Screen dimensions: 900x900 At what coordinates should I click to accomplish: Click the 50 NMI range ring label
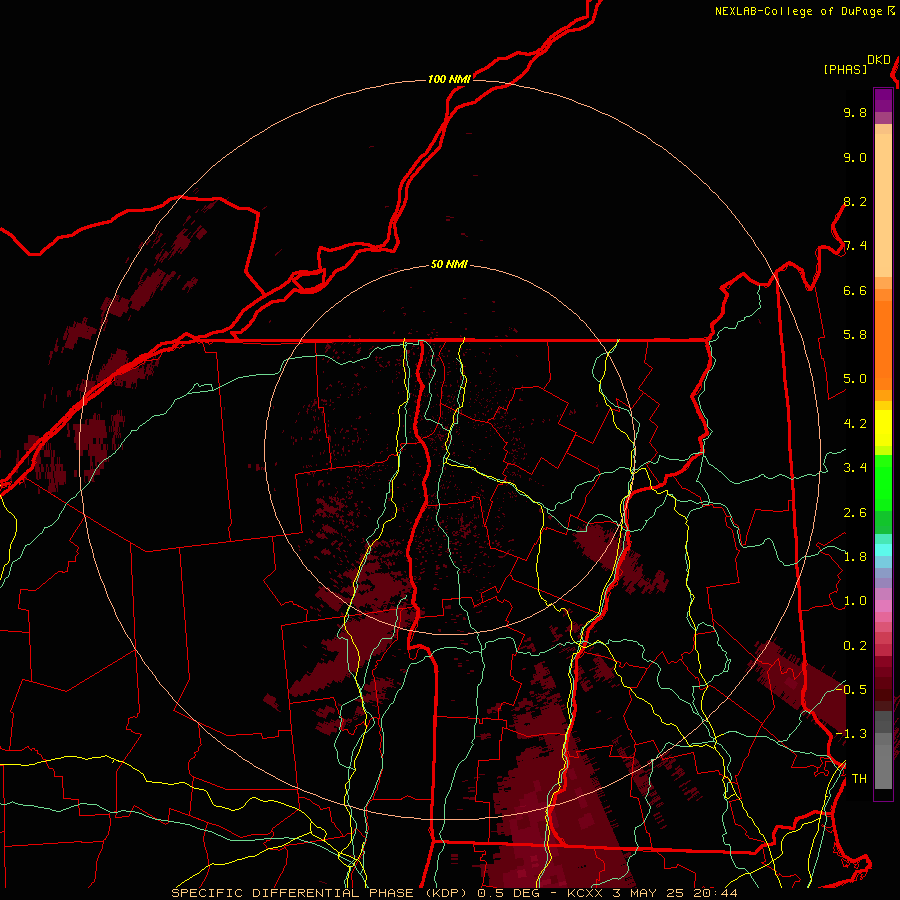tap(449, 265)
